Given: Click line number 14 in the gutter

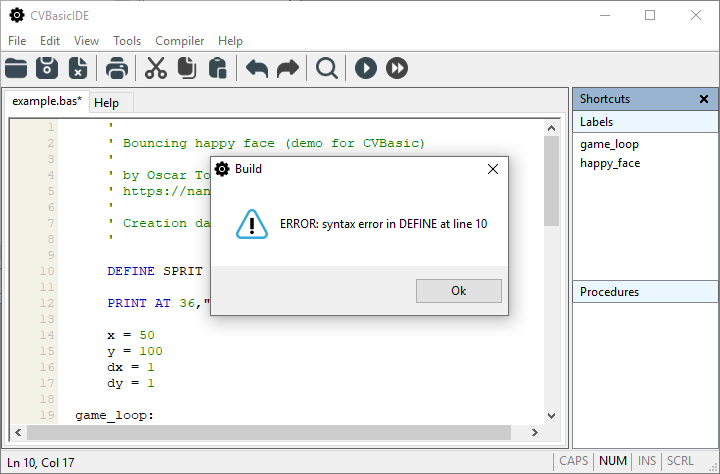Looking at the screenshot, I should (x=47, y=335).
